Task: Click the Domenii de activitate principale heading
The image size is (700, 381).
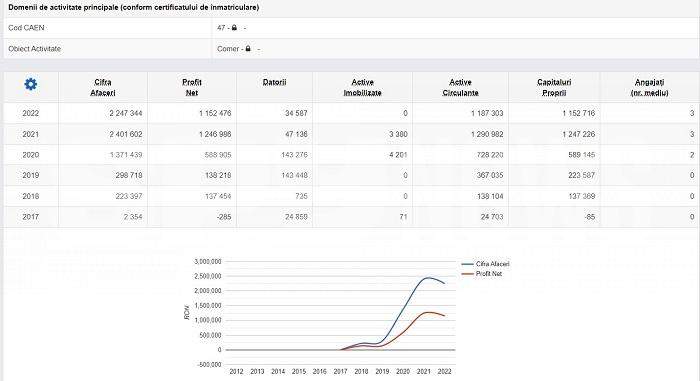Action: pyautogui.click(x=133, y=7)
